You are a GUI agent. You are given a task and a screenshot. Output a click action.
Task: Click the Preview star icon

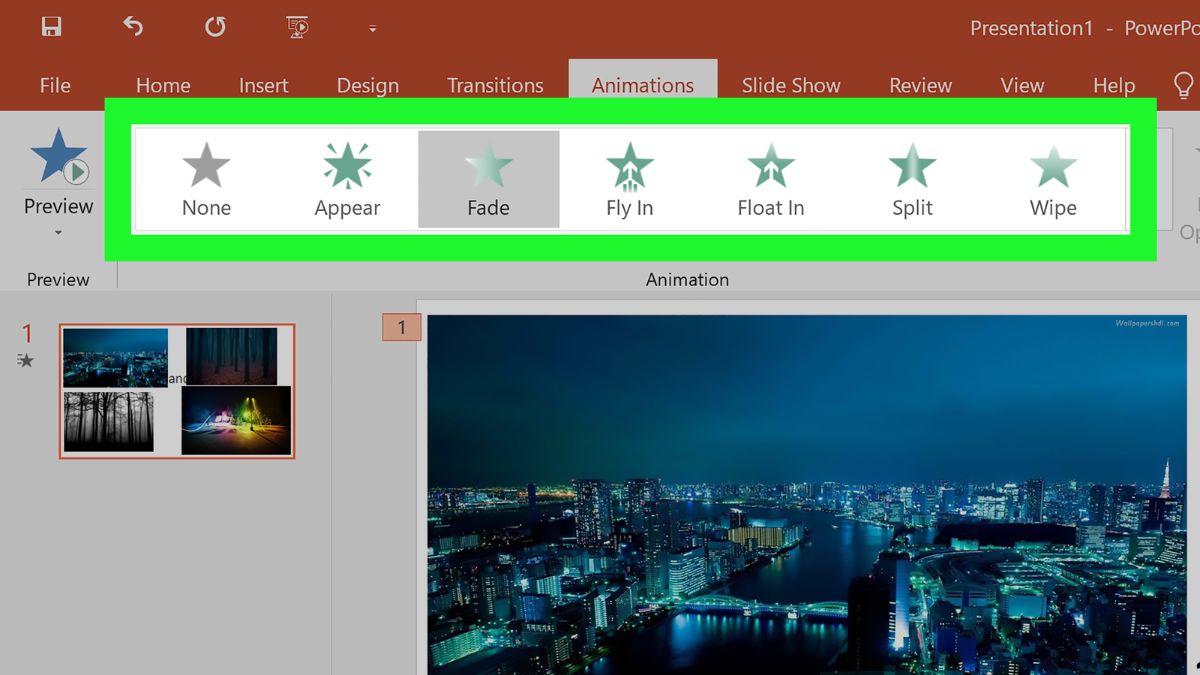pos(58,155)
